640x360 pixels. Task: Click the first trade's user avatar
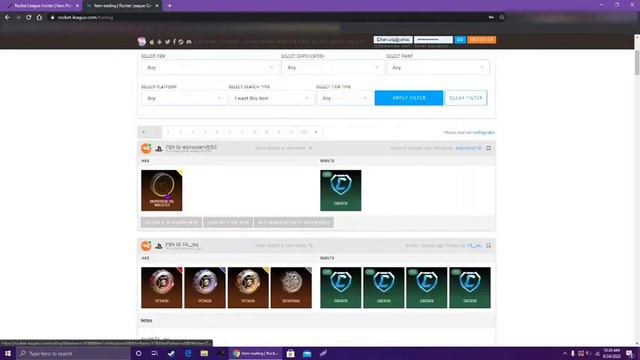point(146,149)
